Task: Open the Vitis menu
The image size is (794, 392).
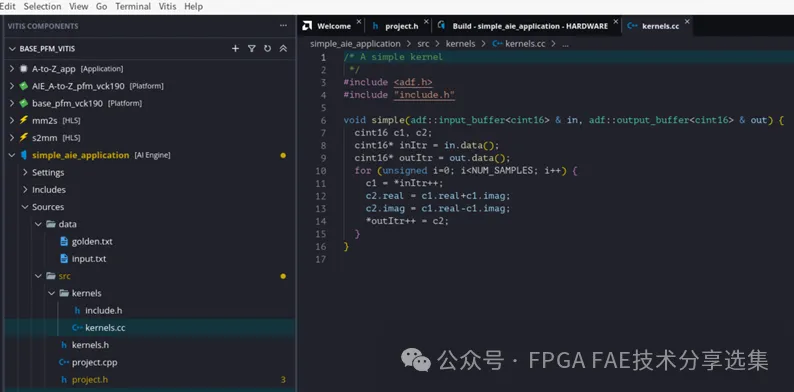Action: tap(168, 7)
